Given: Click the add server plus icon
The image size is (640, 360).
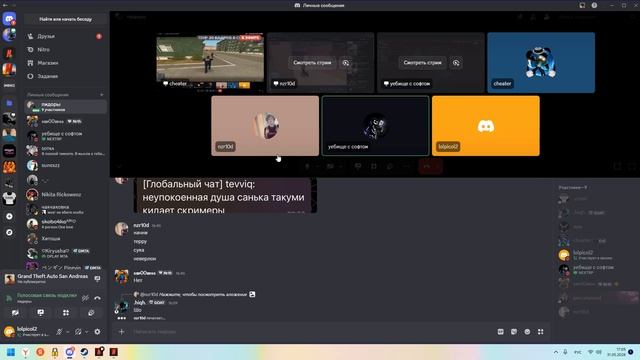Looking at the screenshot, I should pyautogui.click(x=9, y=216).
